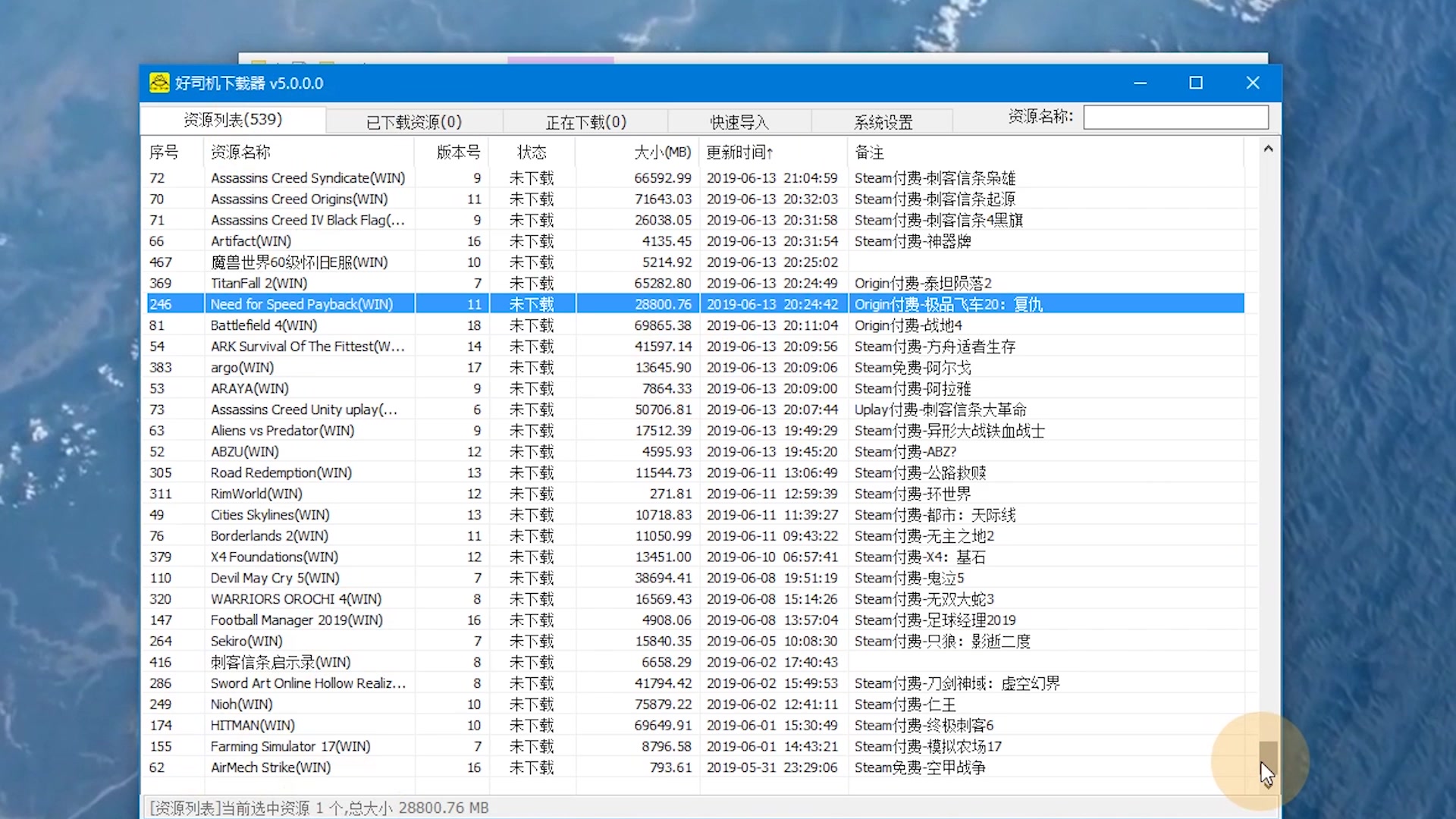Maximize the 好司机下载器 window
This screenshot has height=819, width=1456.
click(x=1196, y=83)
